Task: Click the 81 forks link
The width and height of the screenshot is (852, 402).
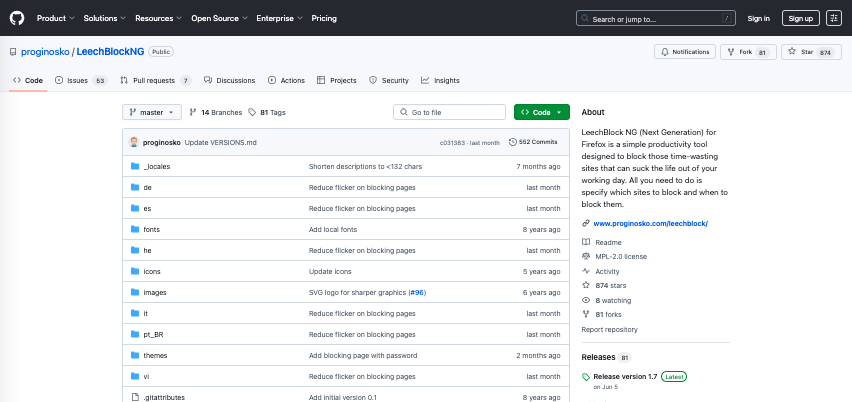Action: 608,314
